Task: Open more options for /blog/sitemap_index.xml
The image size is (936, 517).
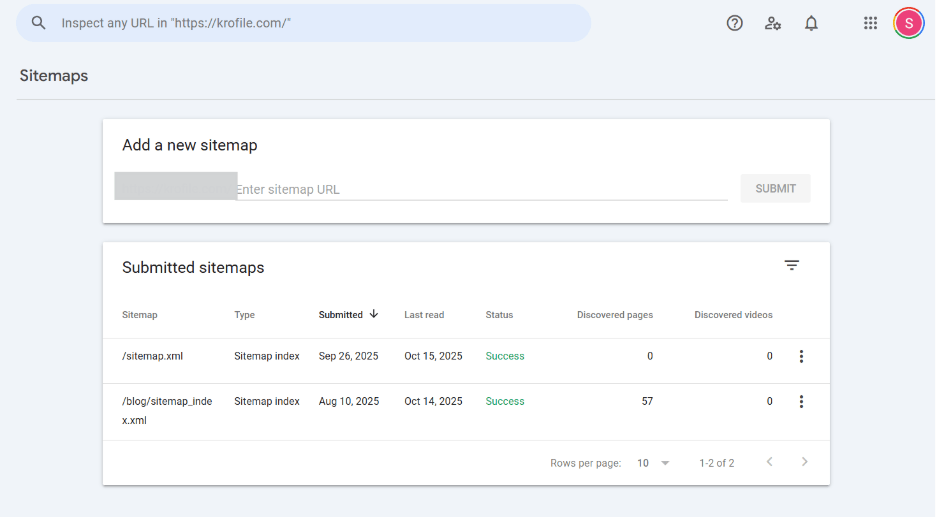Action: pyautogui.click(x=801, y=402)
